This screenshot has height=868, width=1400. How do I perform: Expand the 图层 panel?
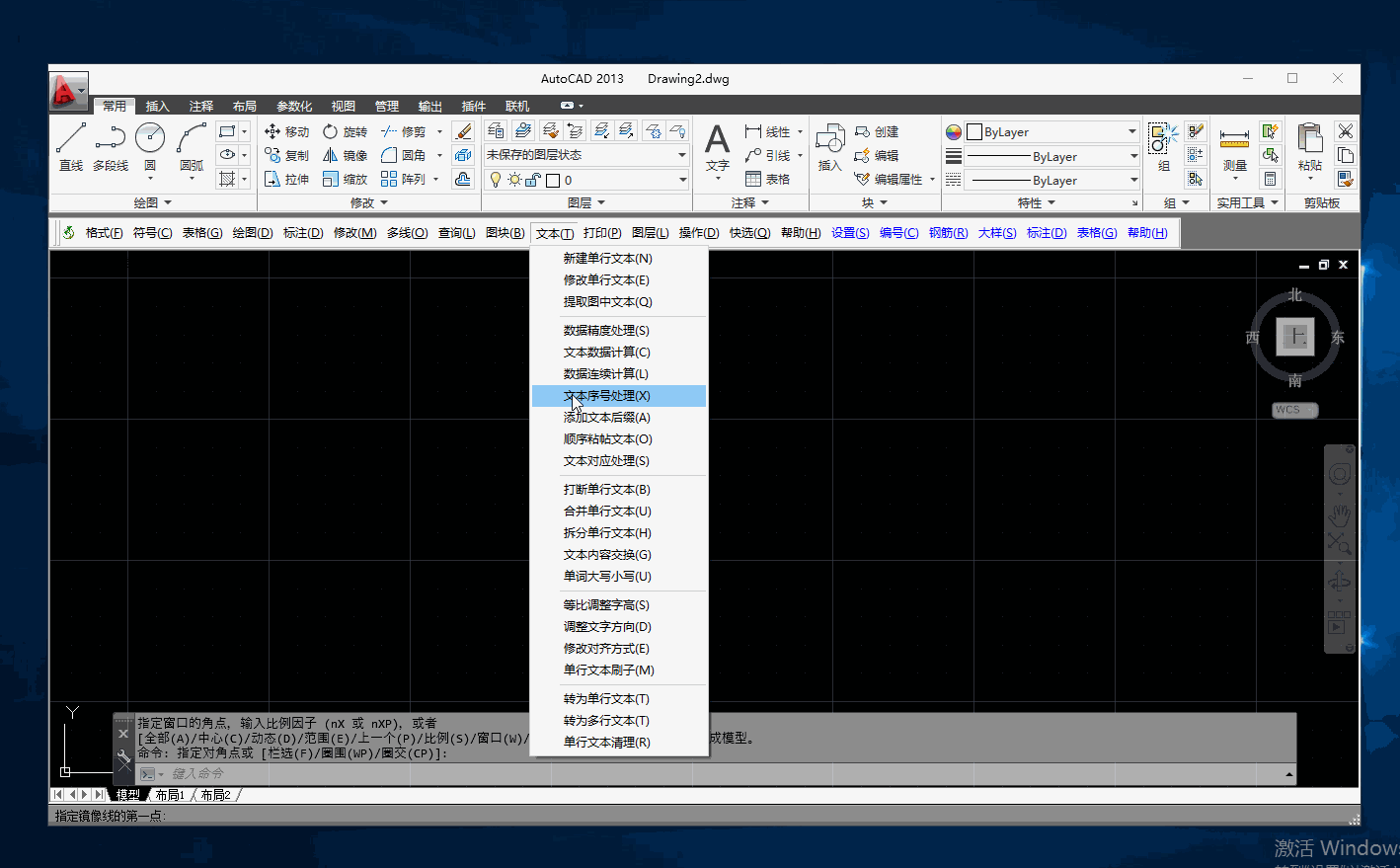click(586, 202)
